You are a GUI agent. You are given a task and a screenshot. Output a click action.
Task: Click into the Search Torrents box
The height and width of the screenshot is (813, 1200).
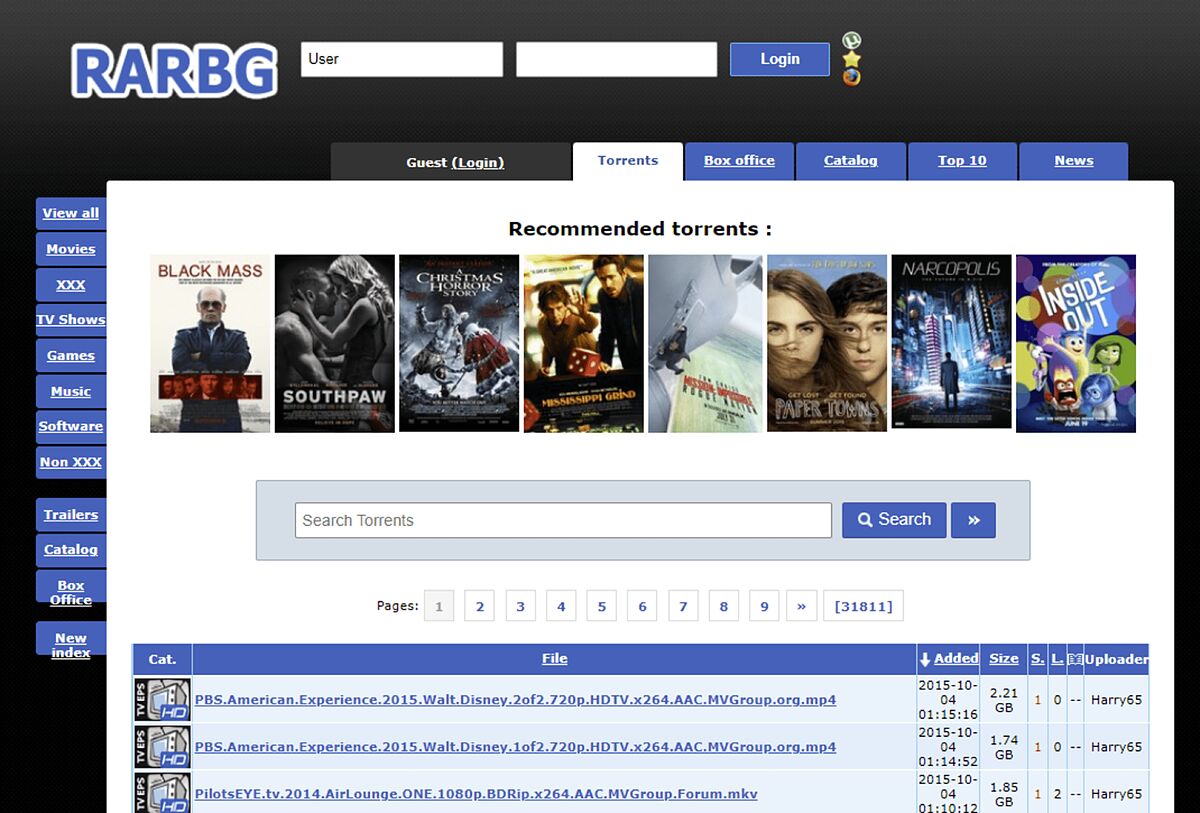563,520
